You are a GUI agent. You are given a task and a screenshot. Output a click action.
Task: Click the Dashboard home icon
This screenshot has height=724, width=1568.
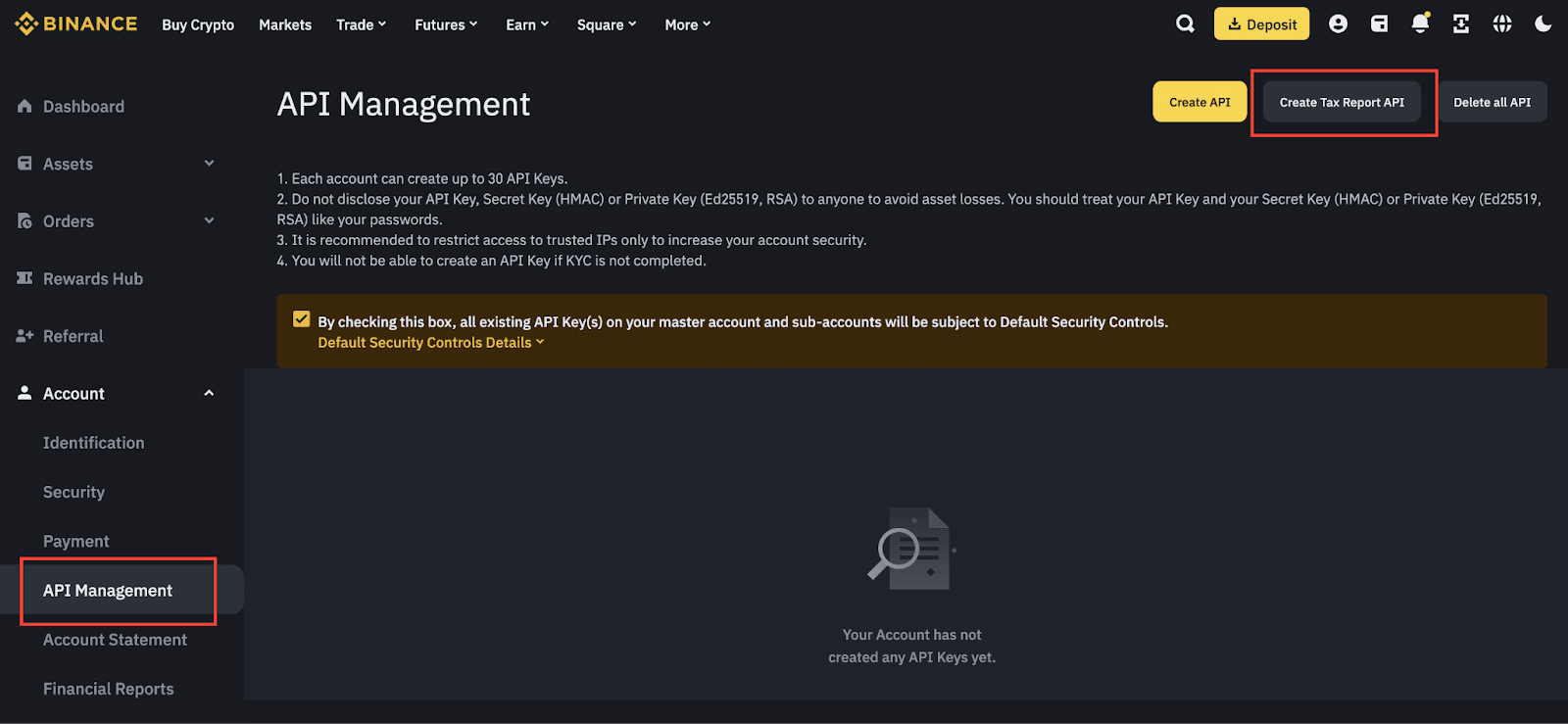[x=24, y=106]
